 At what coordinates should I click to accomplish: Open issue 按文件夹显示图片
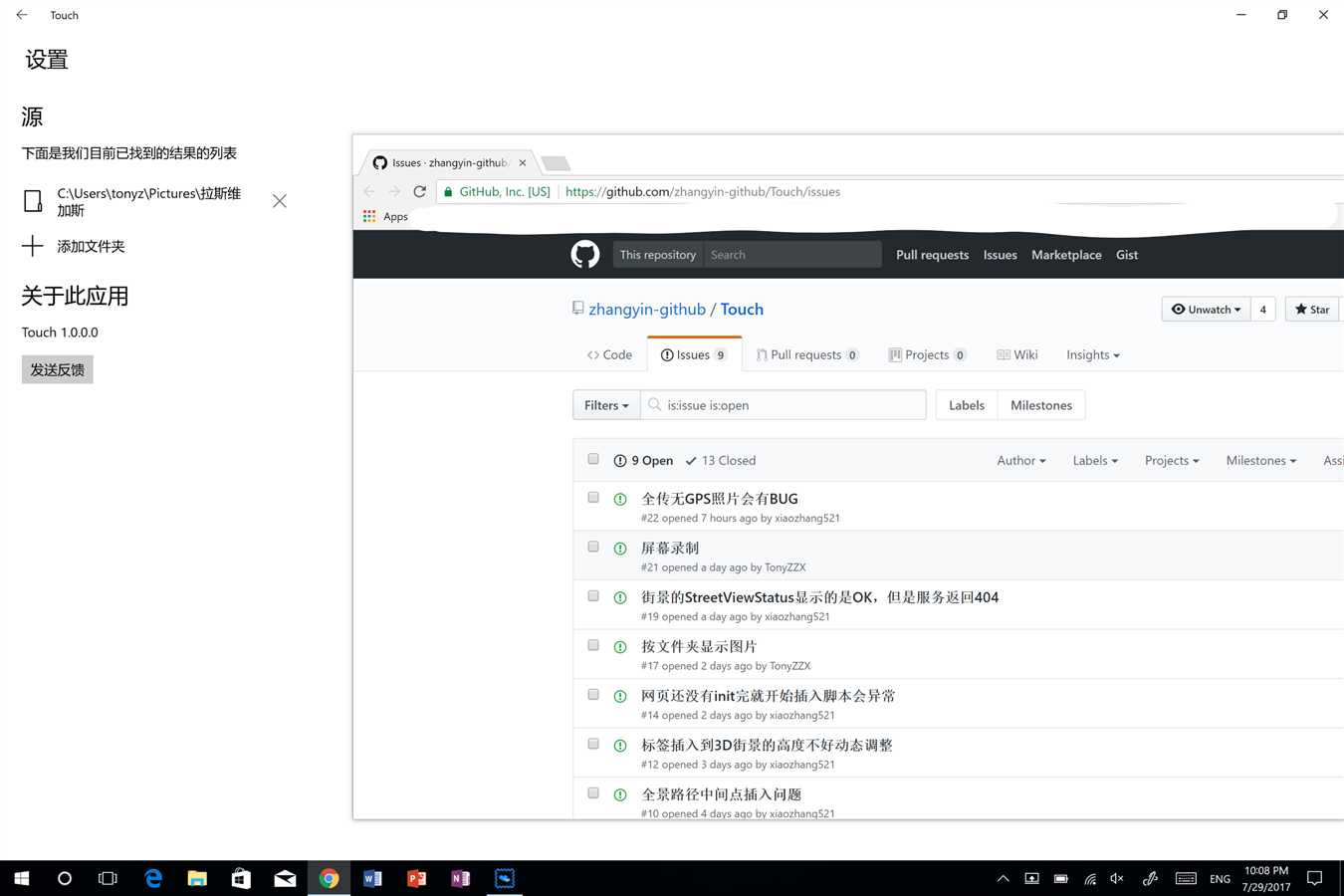pyautogui.click(x=699, y=646)
